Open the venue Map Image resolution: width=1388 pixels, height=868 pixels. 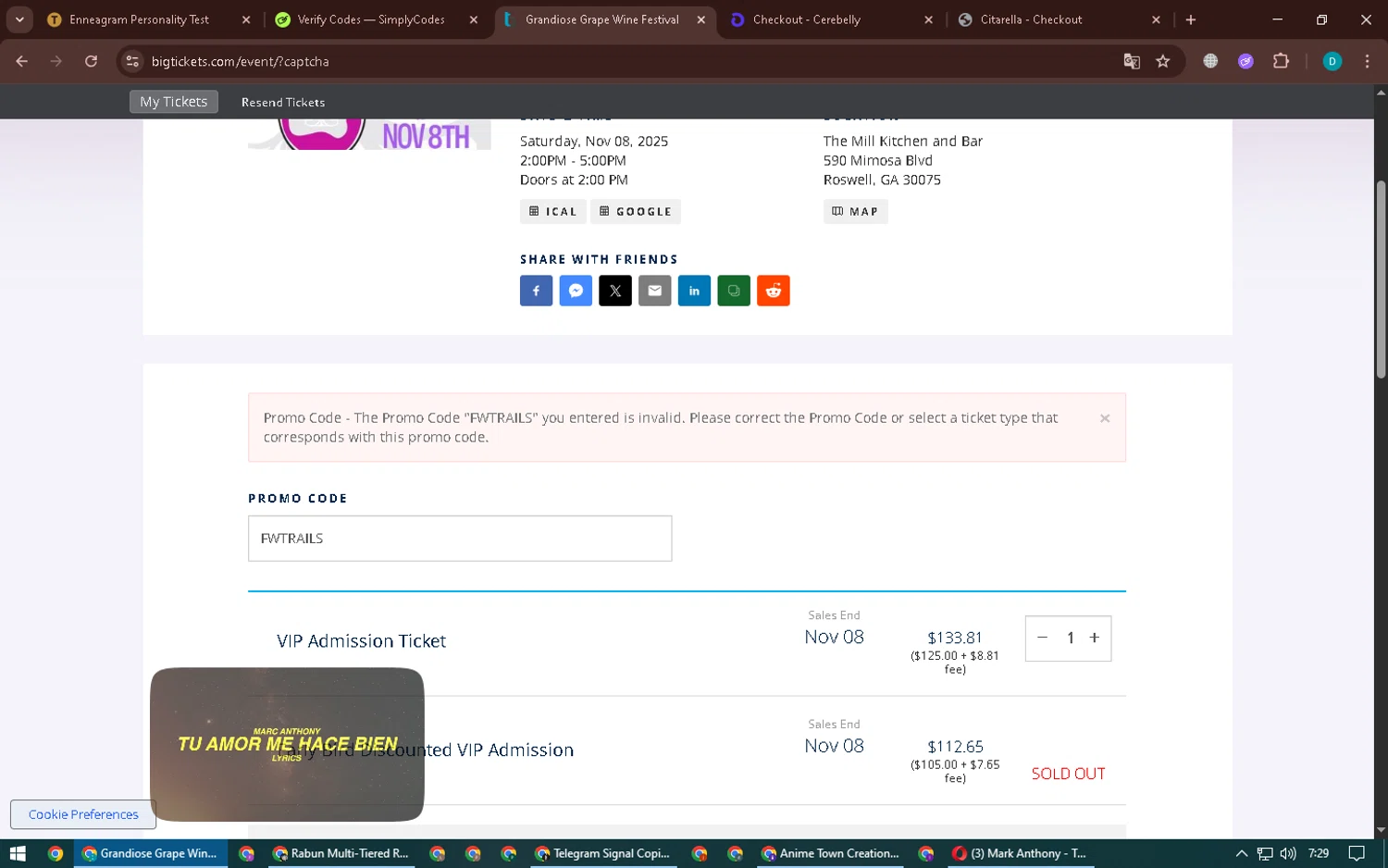tap(856, 212)
